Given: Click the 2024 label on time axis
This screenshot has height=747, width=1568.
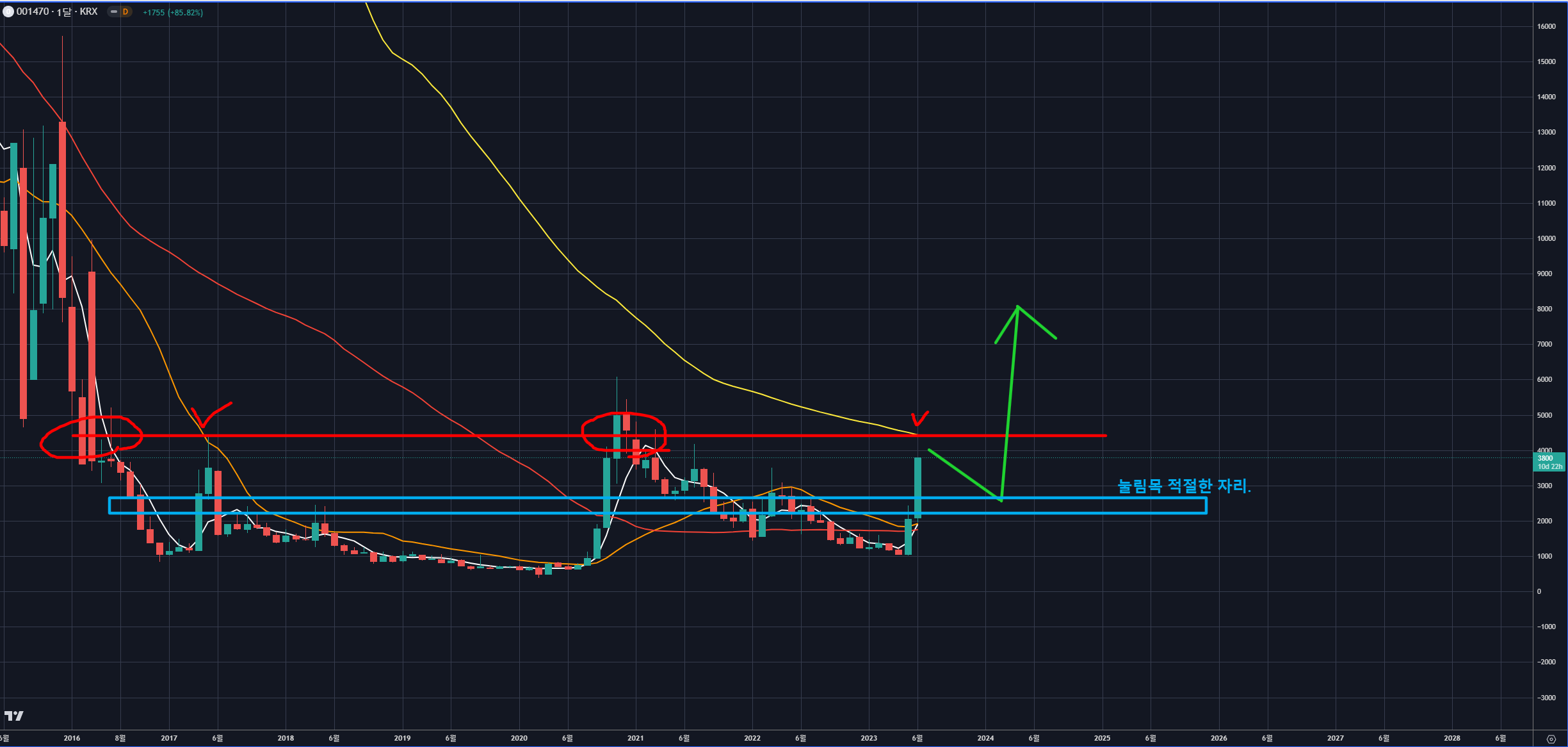Looking at the screenshot, I should (985, 738).
